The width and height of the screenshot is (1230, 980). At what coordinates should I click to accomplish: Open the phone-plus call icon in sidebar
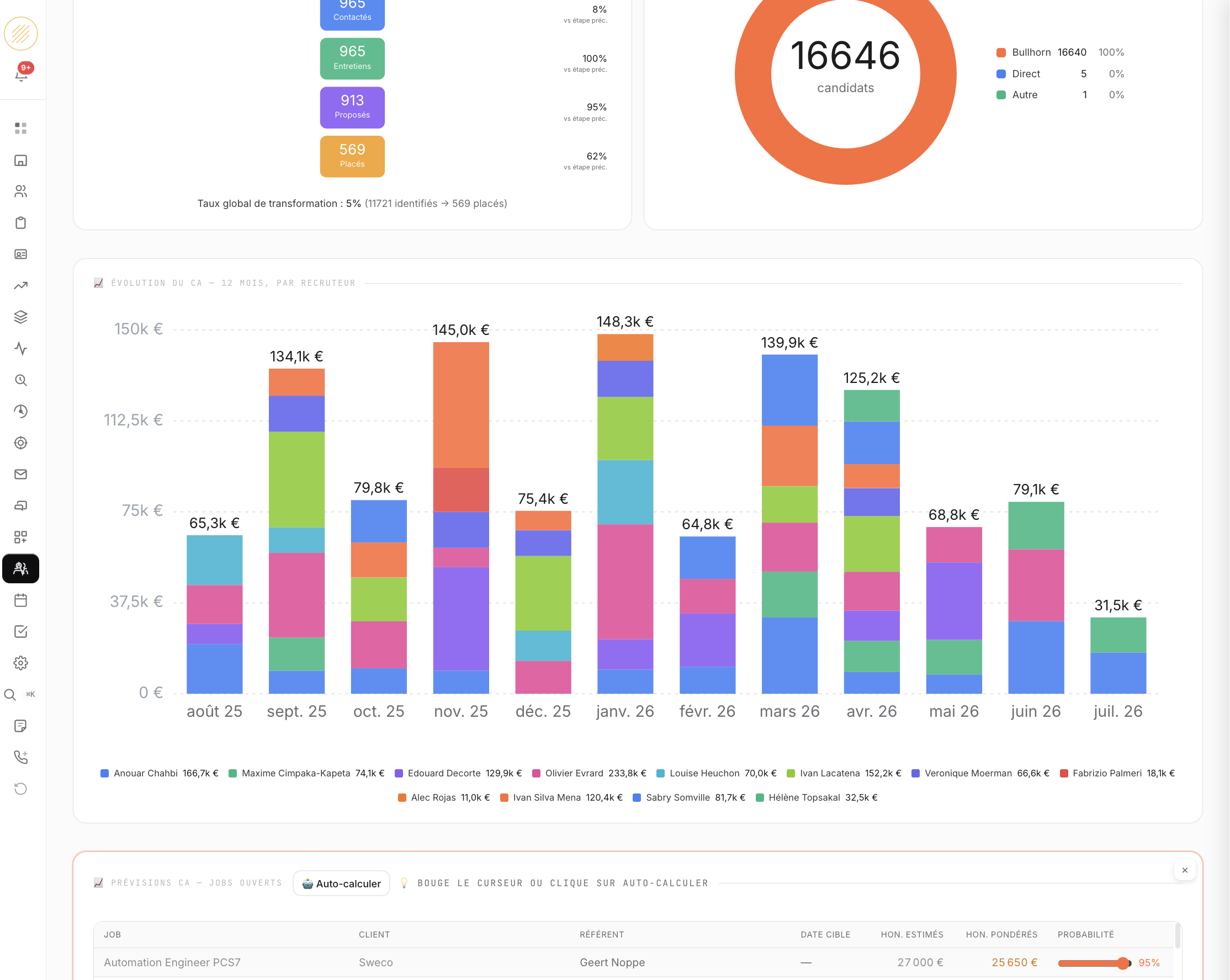(21, 757)
